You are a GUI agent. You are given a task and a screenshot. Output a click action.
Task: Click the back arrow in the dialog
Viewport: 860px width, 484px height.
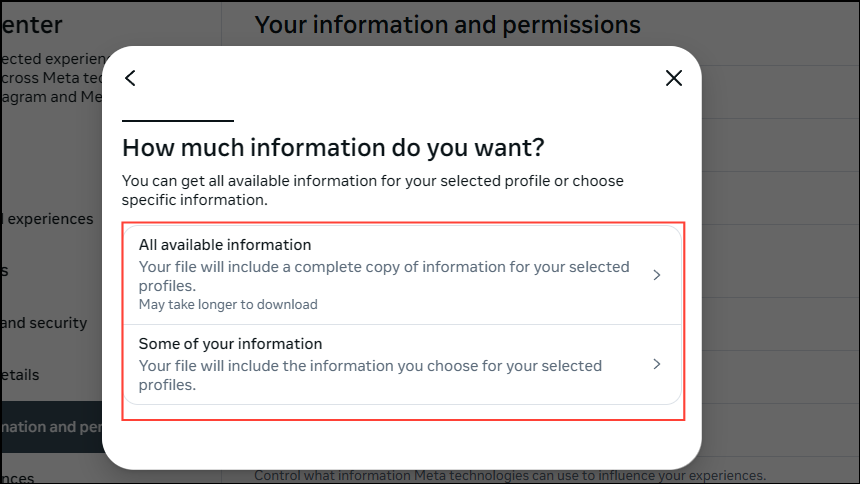point(130,78)
